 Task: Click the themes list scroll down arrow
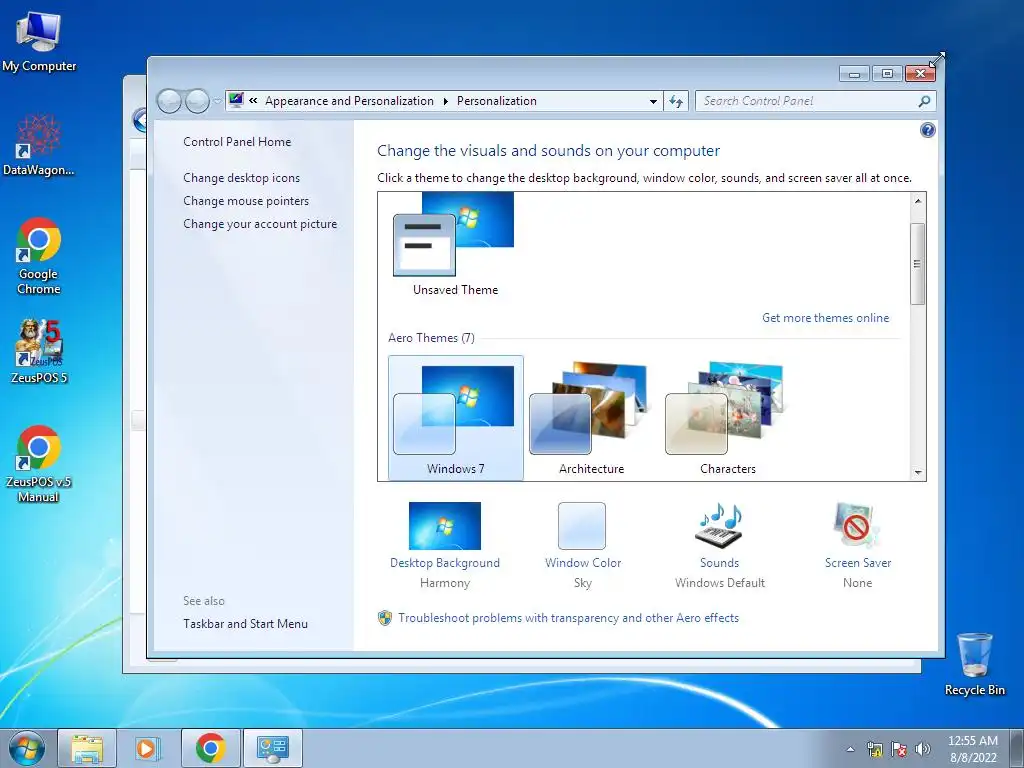[x=918, y=472]
